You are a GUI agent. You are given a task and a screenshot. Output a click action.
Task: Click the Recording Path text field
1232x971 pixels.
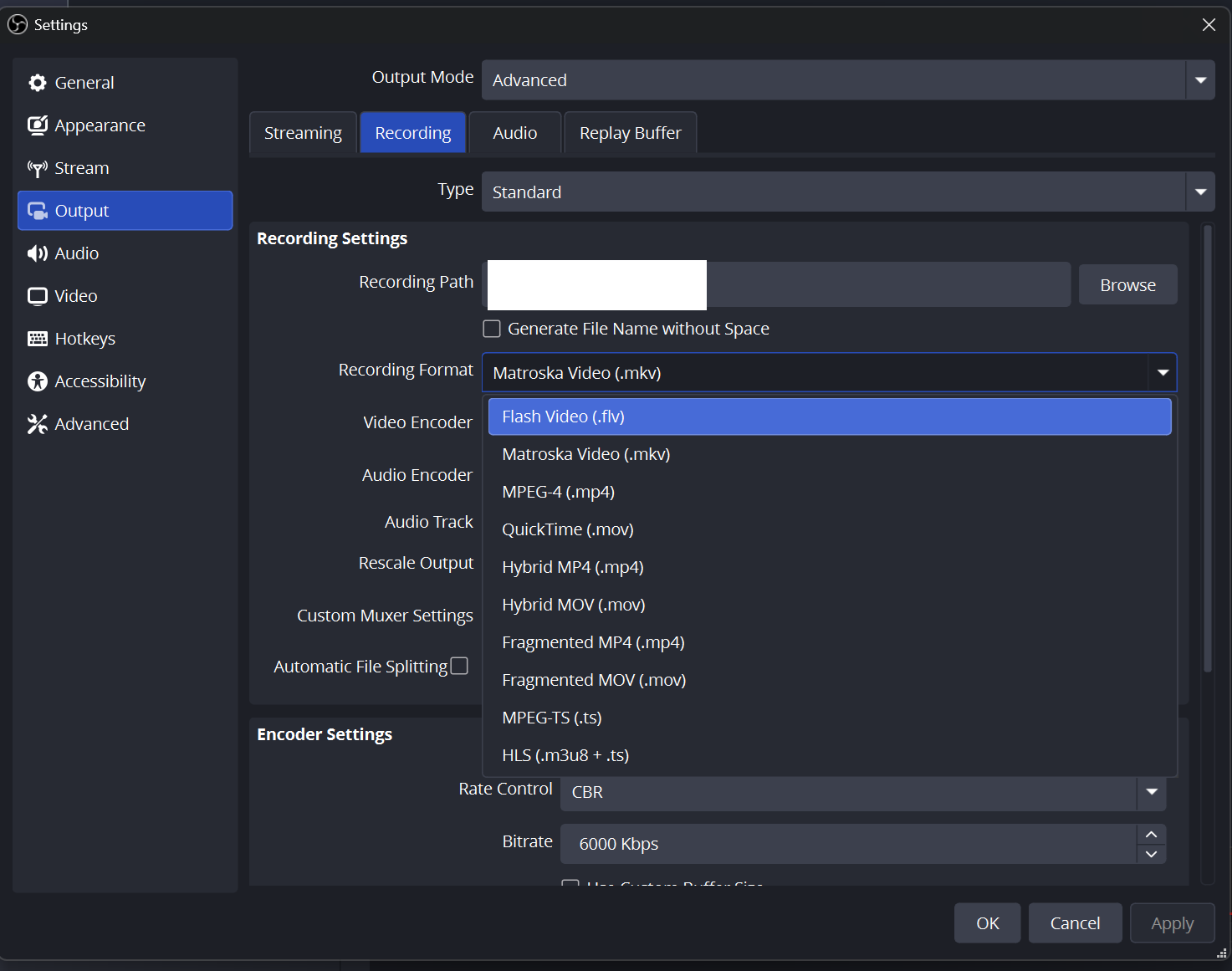click(777, 285)
